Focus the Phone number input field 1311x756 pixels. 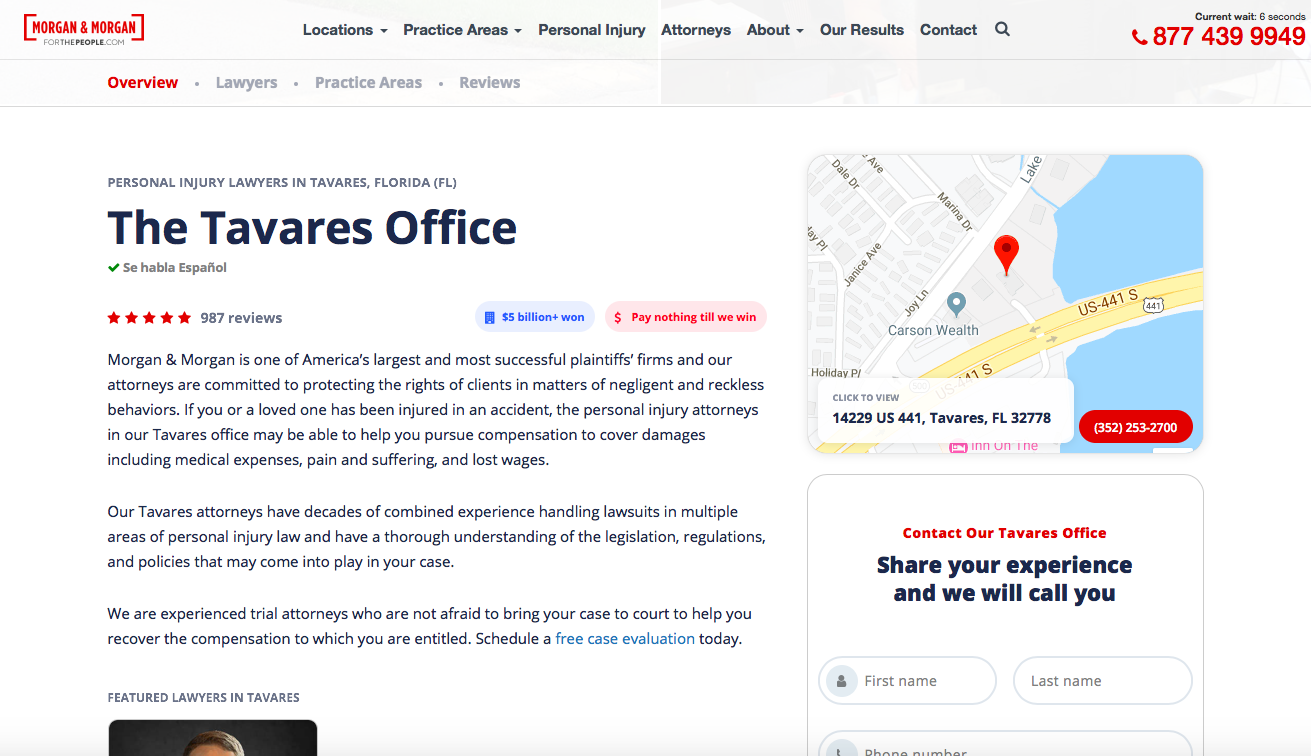coord(1006,745)
